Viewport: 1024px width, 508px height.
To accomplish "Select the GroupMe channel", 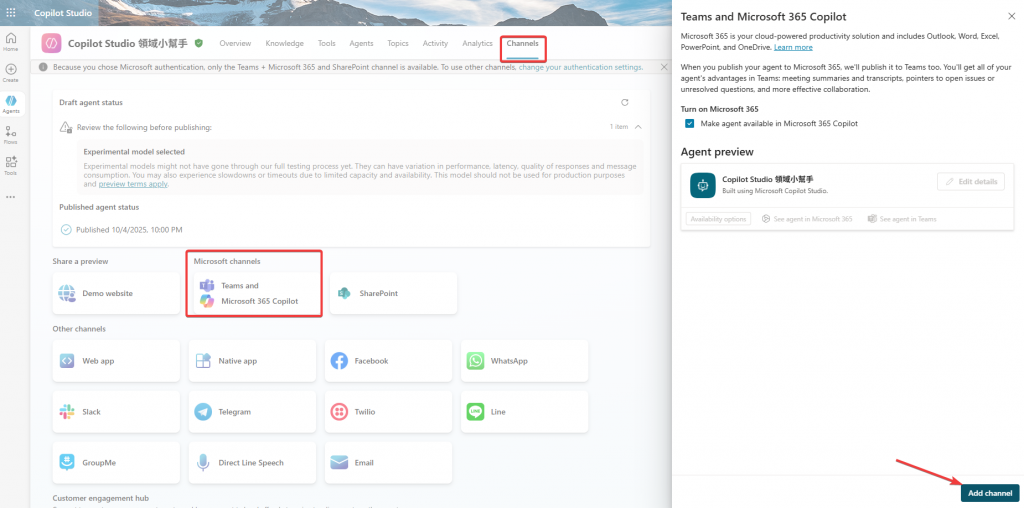I will tap(116, 462).
